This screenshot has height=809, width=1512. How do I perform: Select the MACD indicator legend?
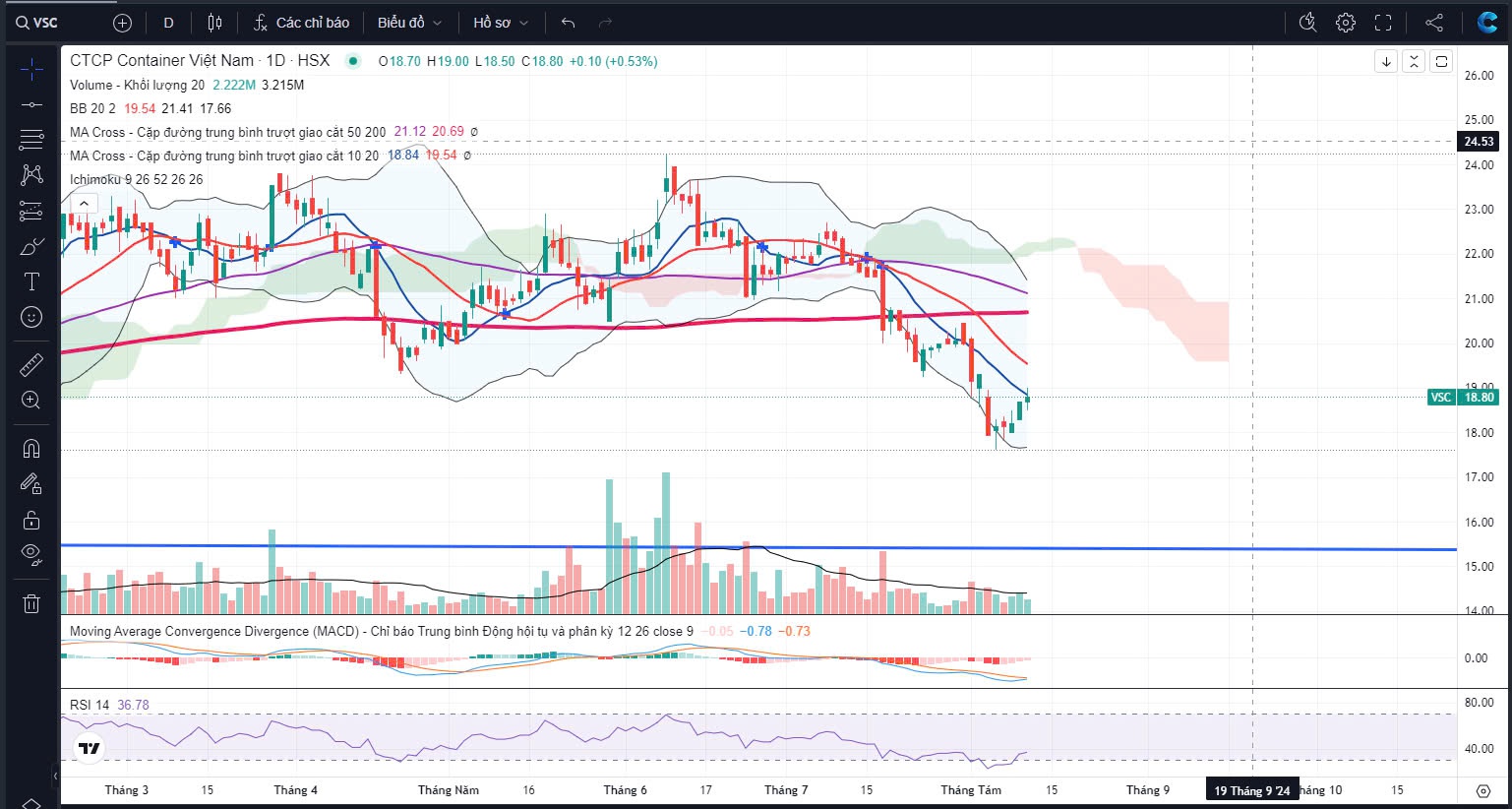click(x=381, y=631)
